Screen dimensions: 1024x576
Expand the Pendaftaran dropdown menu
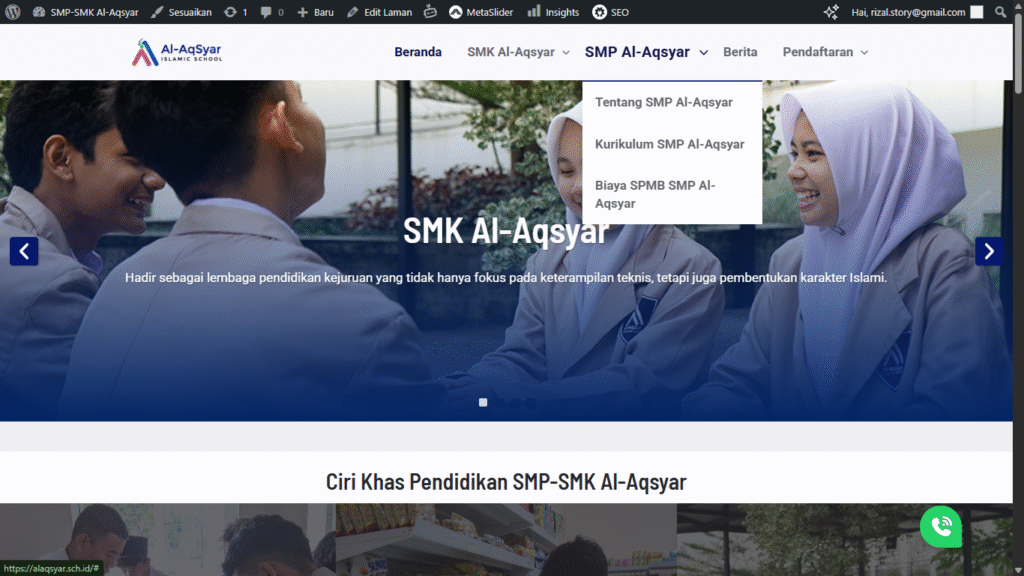point(864,52)
